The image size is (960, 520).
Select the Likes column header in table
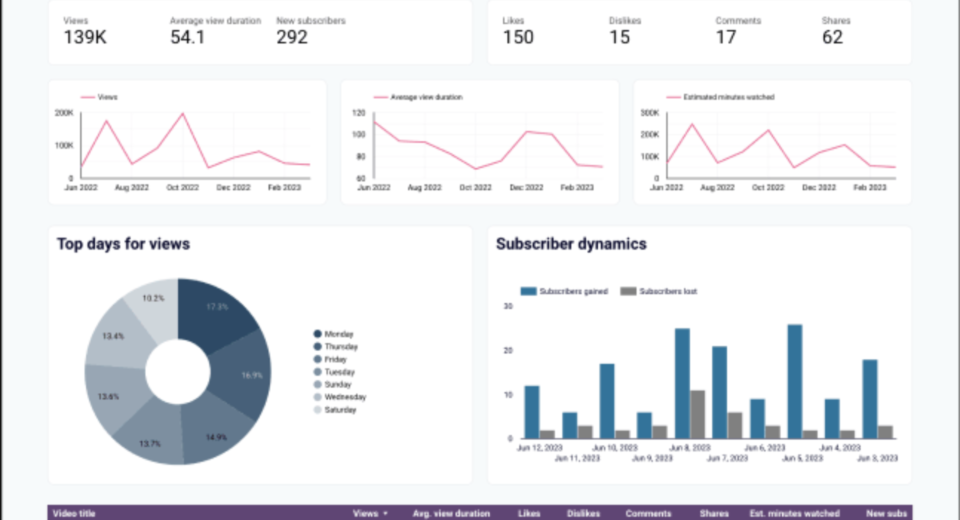(529, 513)
